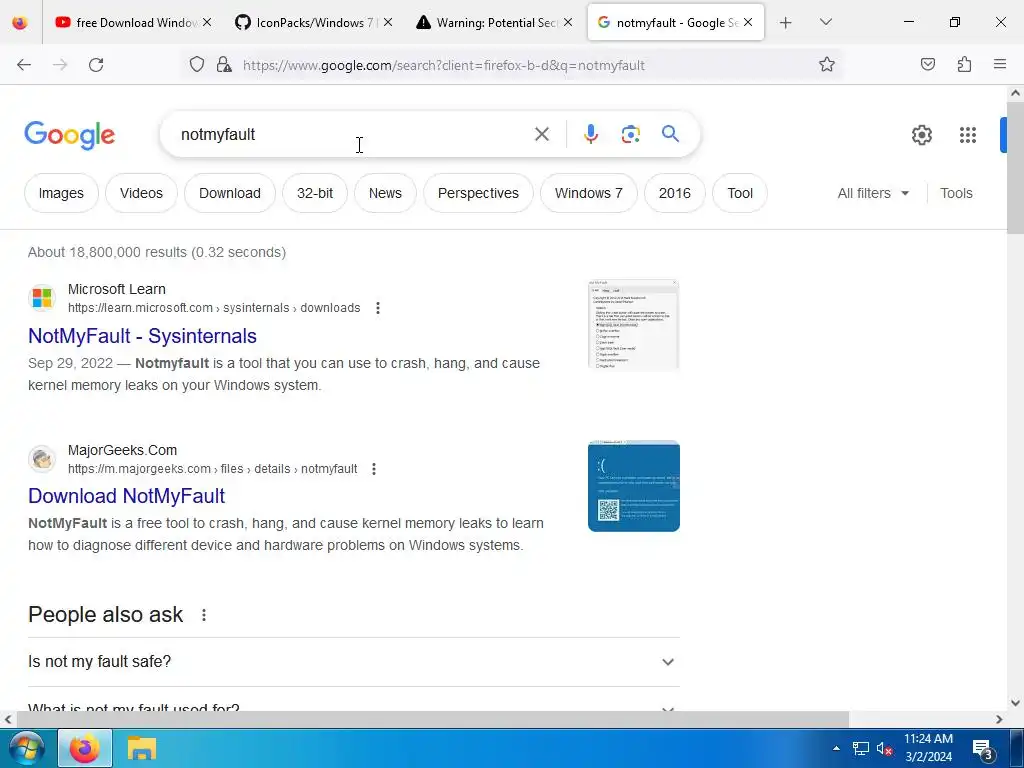Click the address bar URL
The image size is (1024, 768).
444,65
